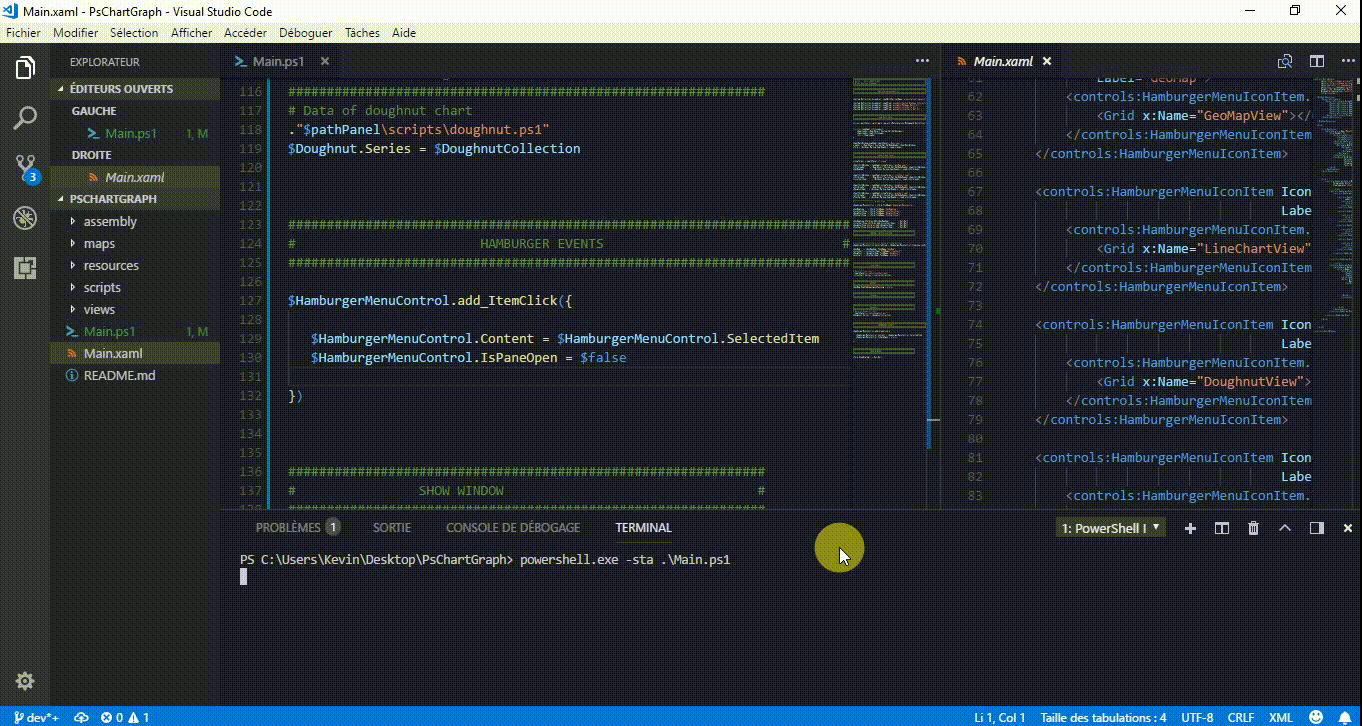1362x726 pixels.
Task: Click Li 1, Col 1 to go to a line
Action: (1000, 717)
